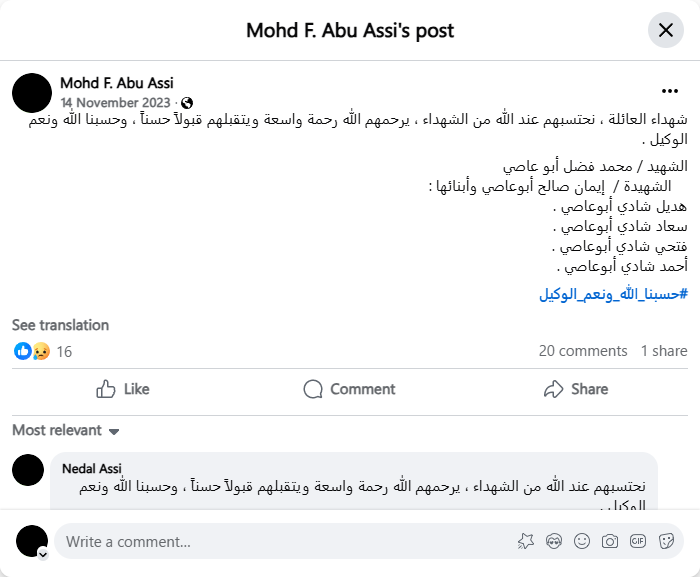Open Nedal Assi's commenter profile name
This screenshot has height=577, width=700.
[x=92, y=468]
